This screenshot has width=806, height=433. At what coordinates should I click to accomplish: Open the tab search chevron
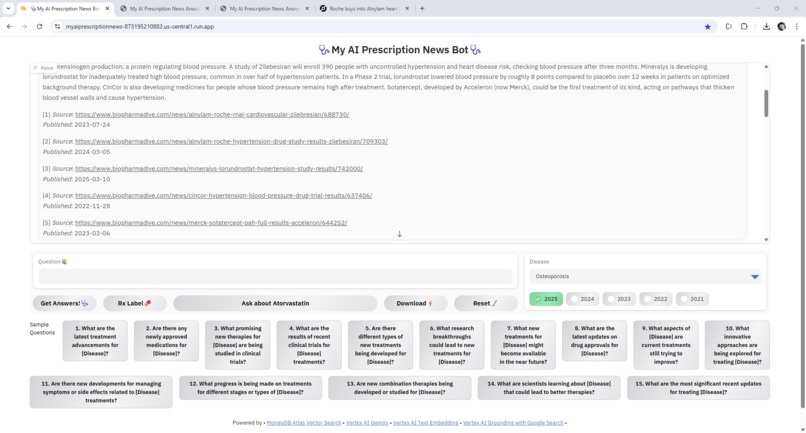pyautogui.click(x=8, y=8)
